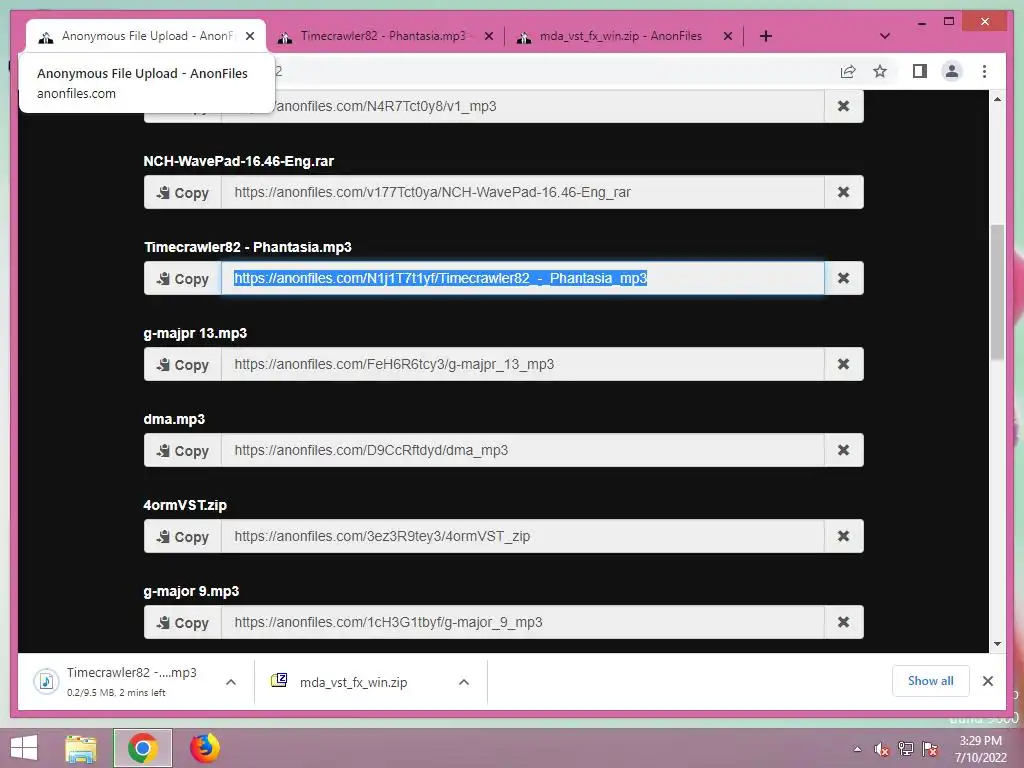This screenshot has height=768, width=1024.
Task: Remove the v1_mp3 entry with its X
Action: coord(844,106)
